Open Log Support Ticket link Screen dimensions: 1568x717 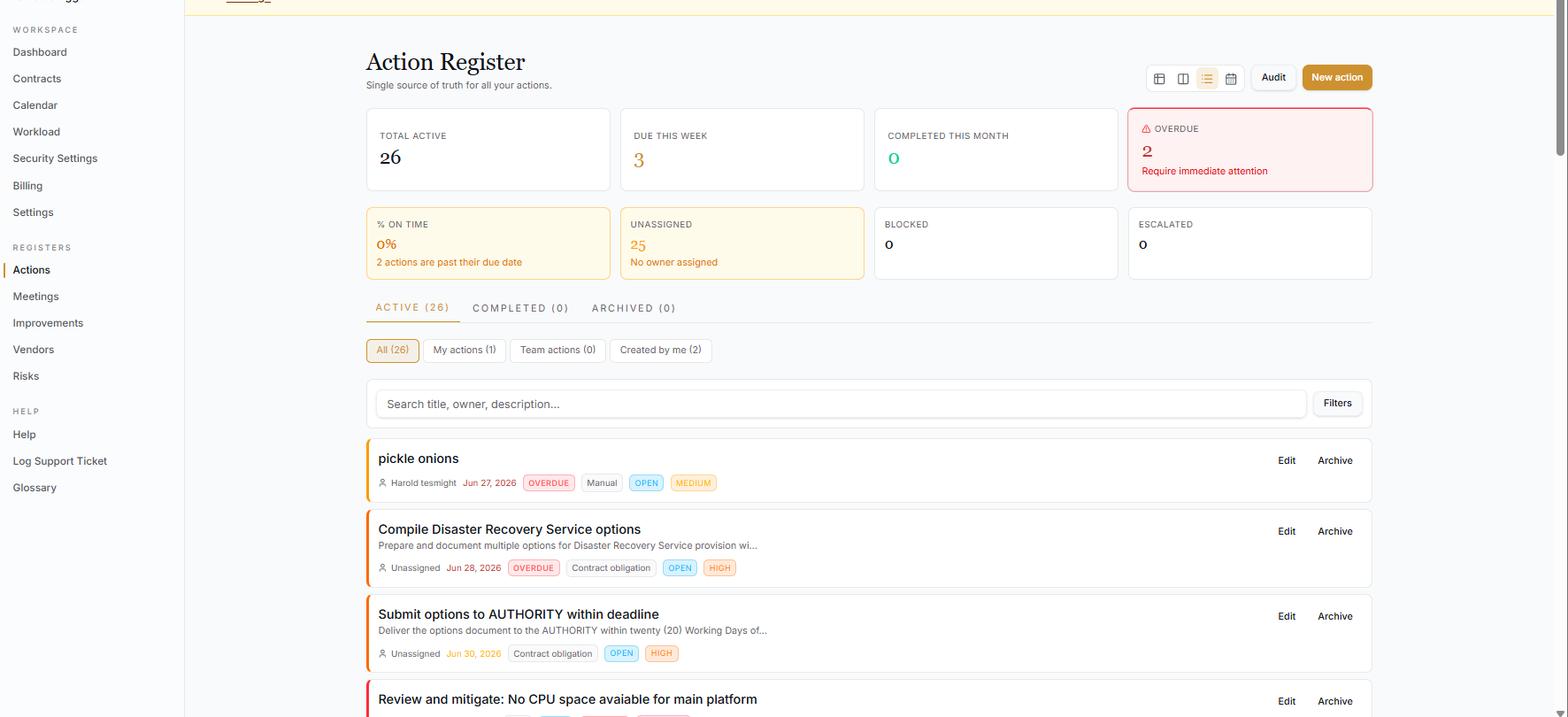(x=59, y=461)
